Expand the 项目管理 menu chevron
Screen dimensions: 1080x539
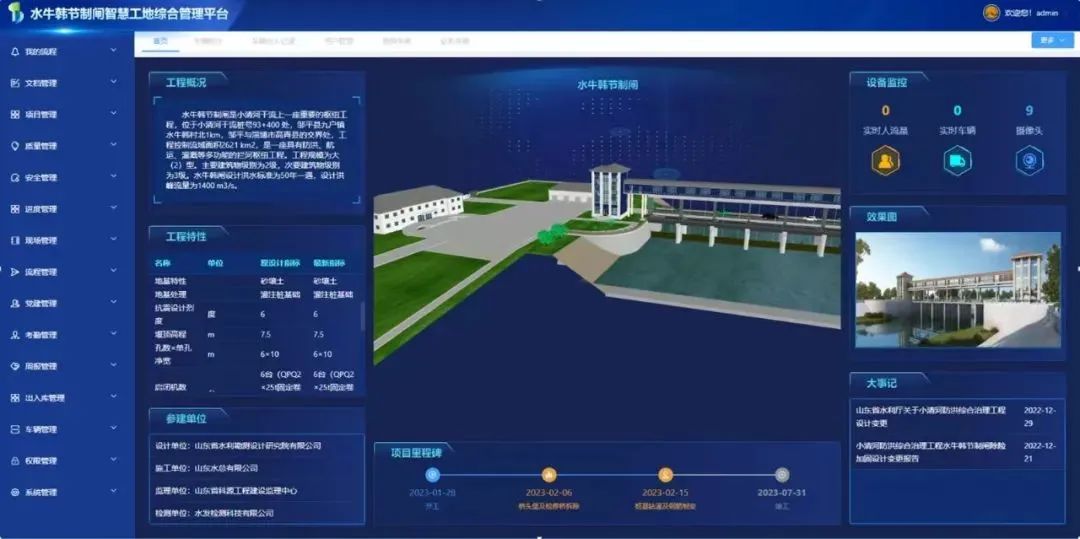pyautogui.click(x=114, y=114)
